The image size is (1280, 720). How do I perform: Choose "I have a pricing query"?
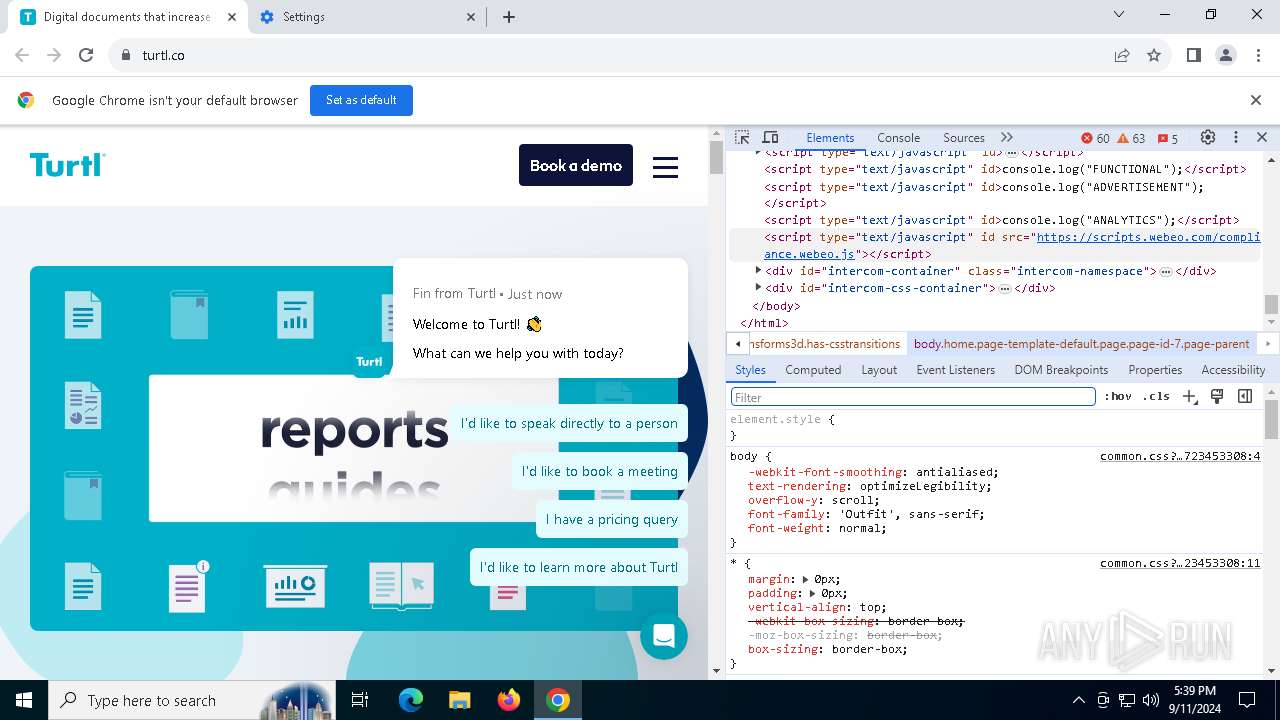612,519
